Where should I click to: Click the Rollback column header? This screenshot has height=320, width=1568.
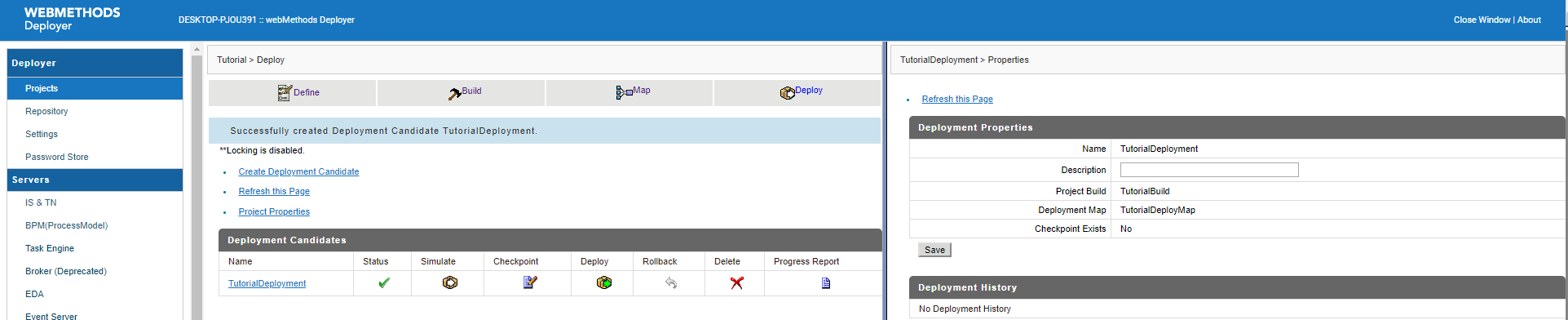click(660, 261)
